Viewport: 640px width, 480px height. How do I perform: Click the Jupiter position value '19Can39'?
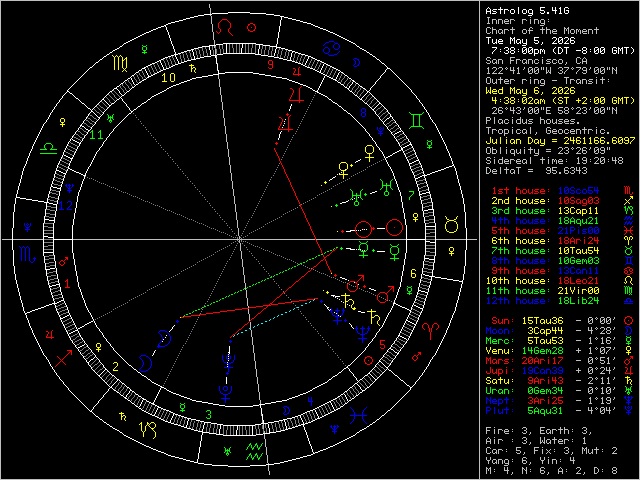click(542, 371)
